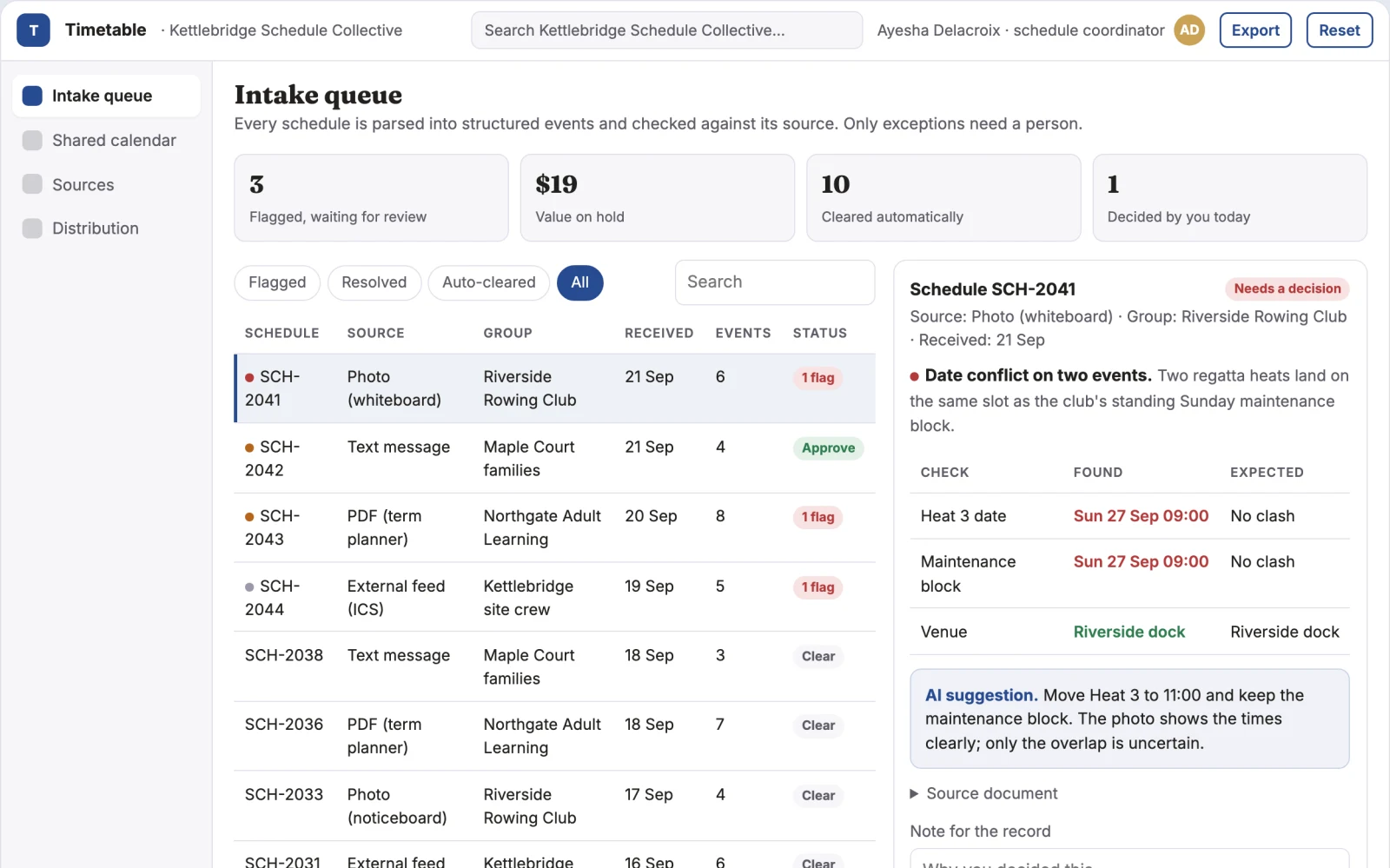Click the 1 flag badge for SCH-2043
1390x868 pixels.
[x=817, y=517]
